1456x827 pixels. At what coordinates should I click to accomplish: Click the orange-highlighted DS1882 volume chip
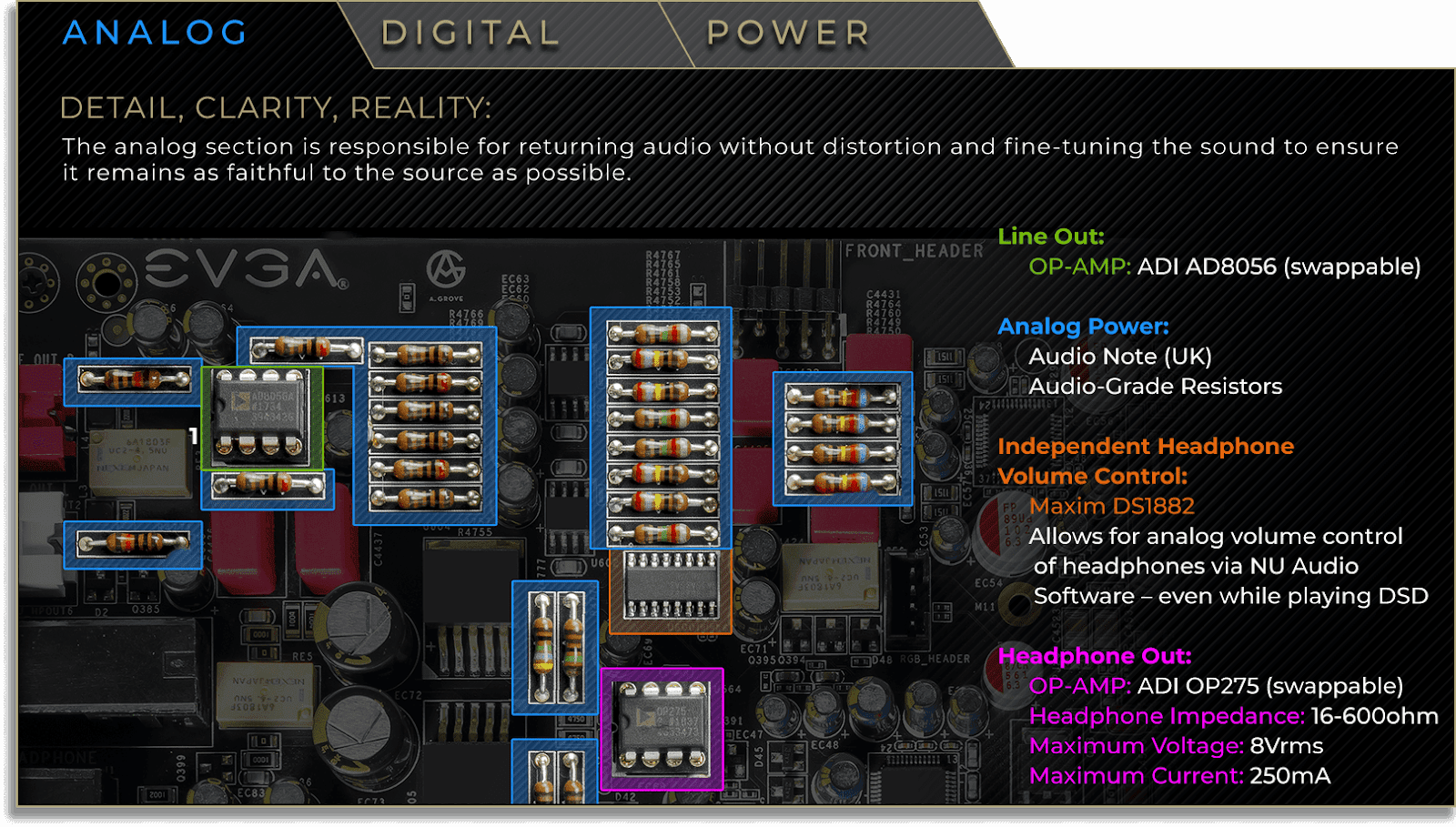click(672, 590)
